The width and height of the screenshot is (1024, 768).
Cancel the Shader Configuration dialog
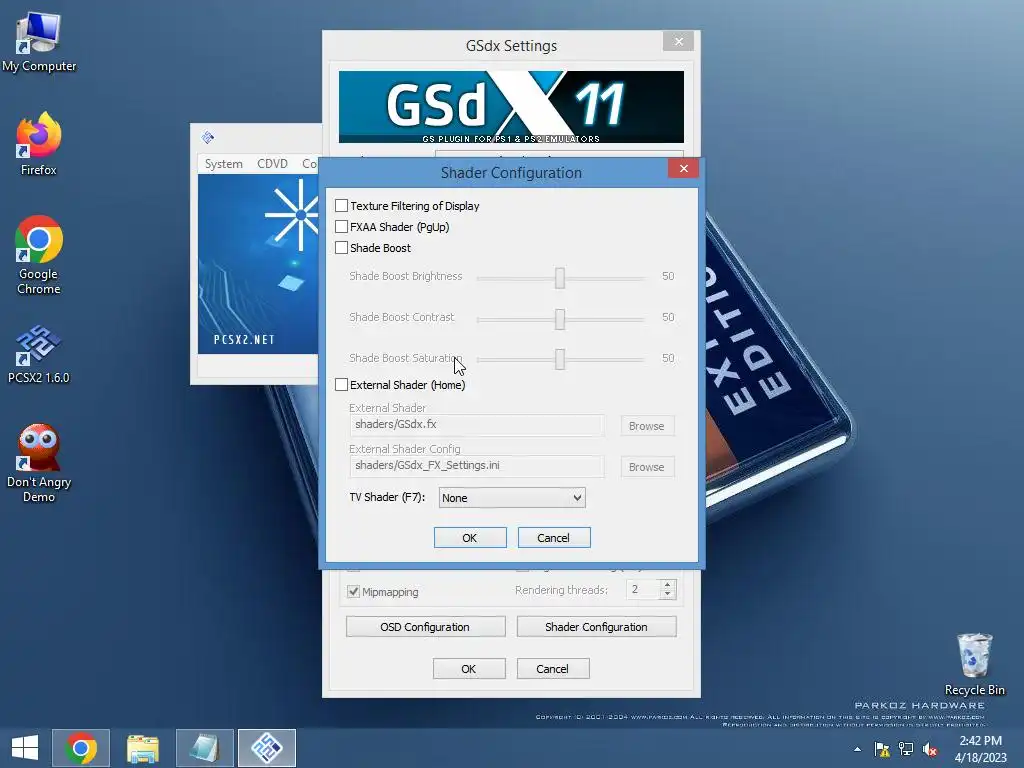pos(554,537)
